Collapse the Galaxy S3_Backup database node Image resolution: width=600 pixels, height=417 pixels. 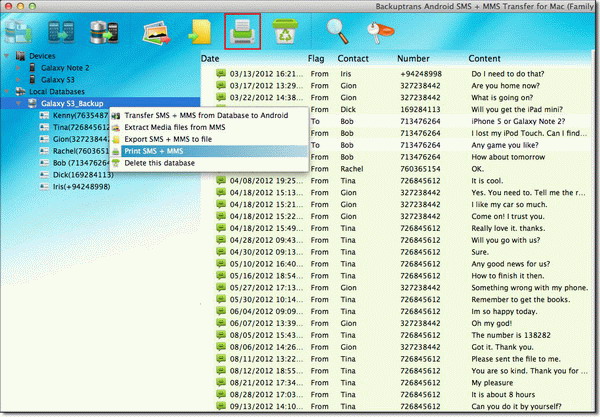(18, 103)
